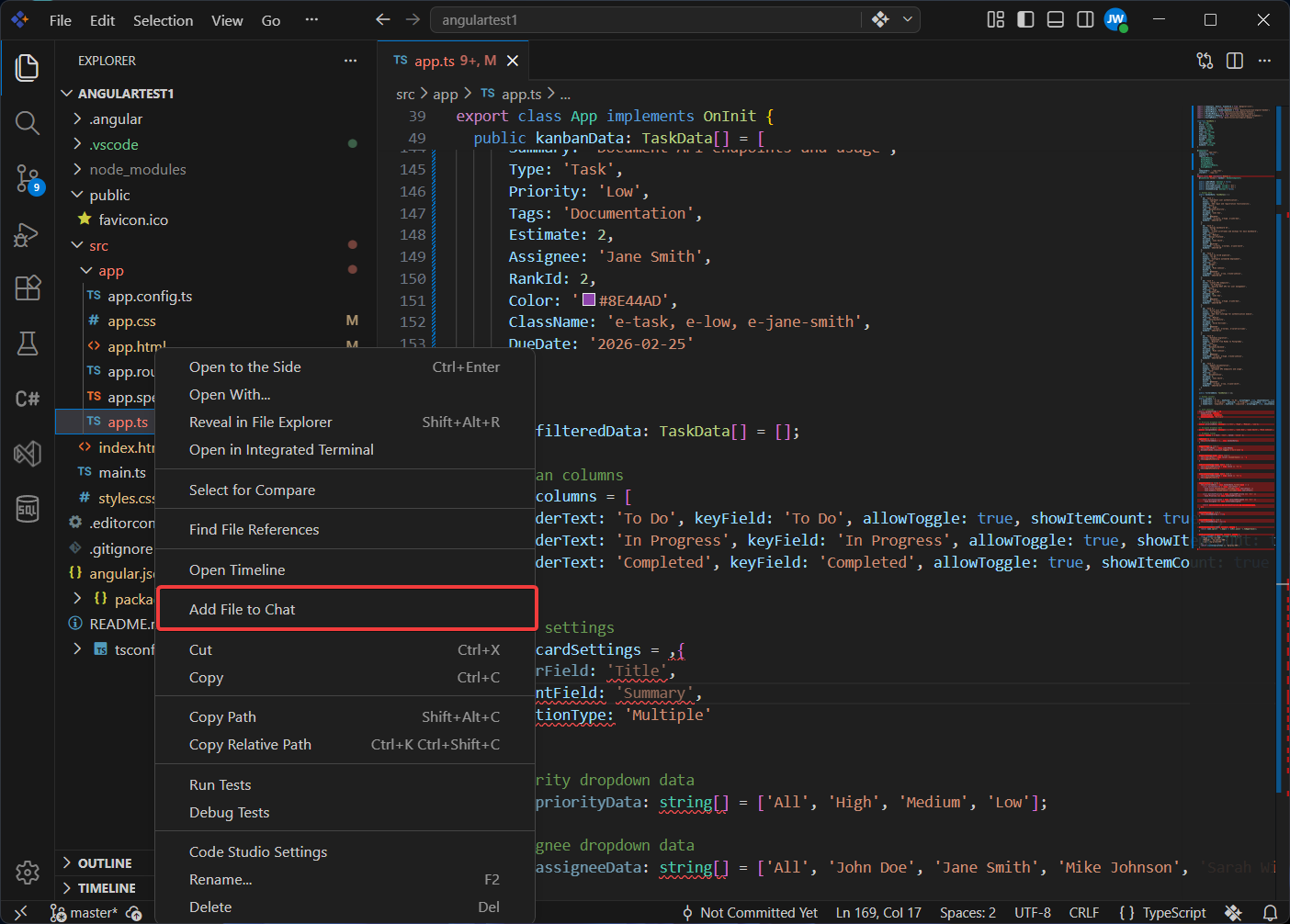Open the Extensions view icon
The image size is (1290, 924).
(28, 288)
